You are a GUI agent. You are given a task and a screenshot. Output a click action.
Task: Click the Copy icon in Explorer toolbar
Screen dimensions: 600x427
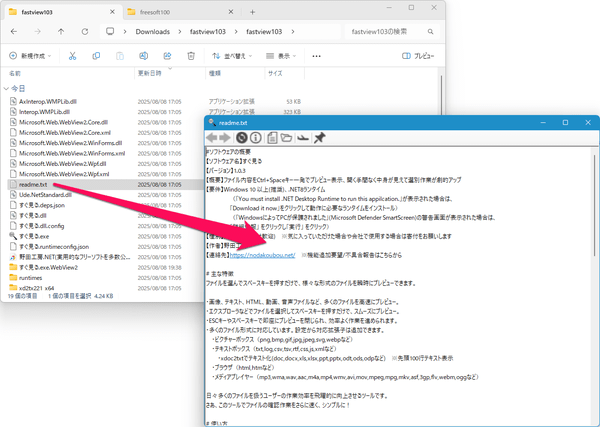click(96, 56)
